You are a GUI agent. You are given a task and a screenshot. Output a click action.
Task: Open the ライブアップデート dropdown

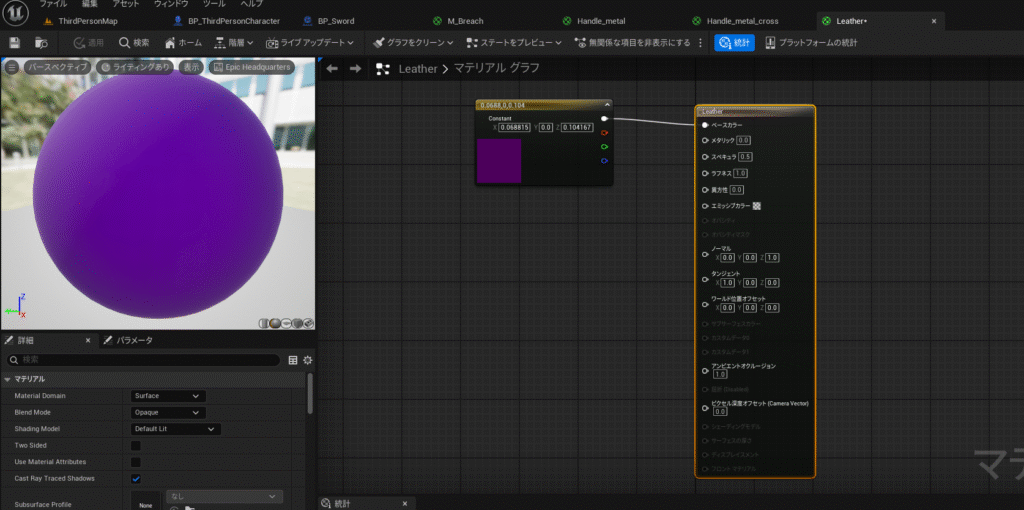tap(310, 43)
